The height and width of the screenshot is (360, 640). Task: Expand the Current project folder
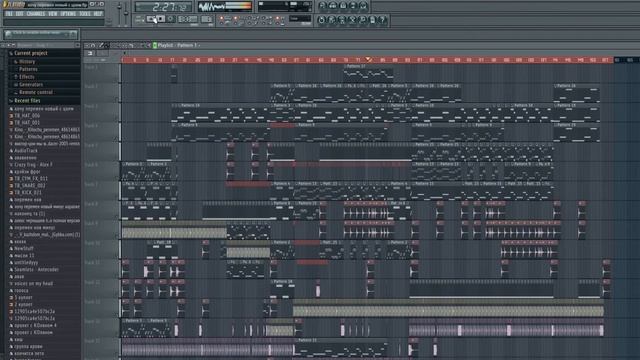pyautogui.click(x=31, y=53)
